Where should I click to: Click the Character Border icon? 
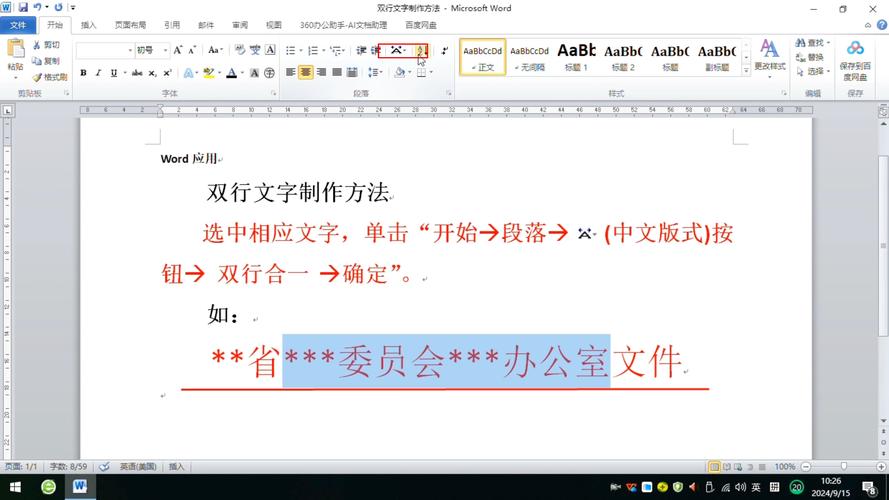[270, 50]
